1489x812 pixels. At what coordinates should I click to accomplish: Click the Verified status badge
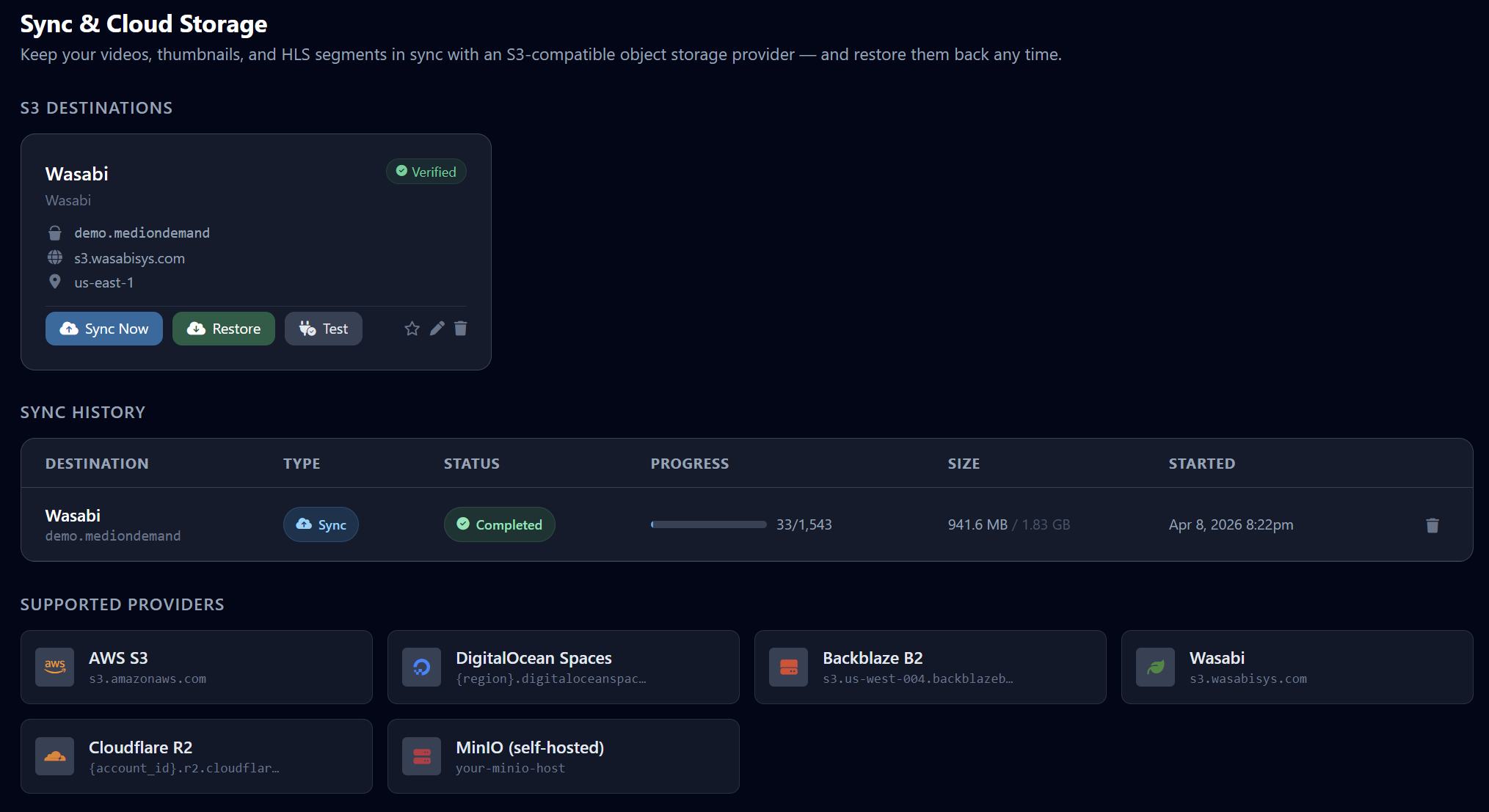tap(426, 172)
